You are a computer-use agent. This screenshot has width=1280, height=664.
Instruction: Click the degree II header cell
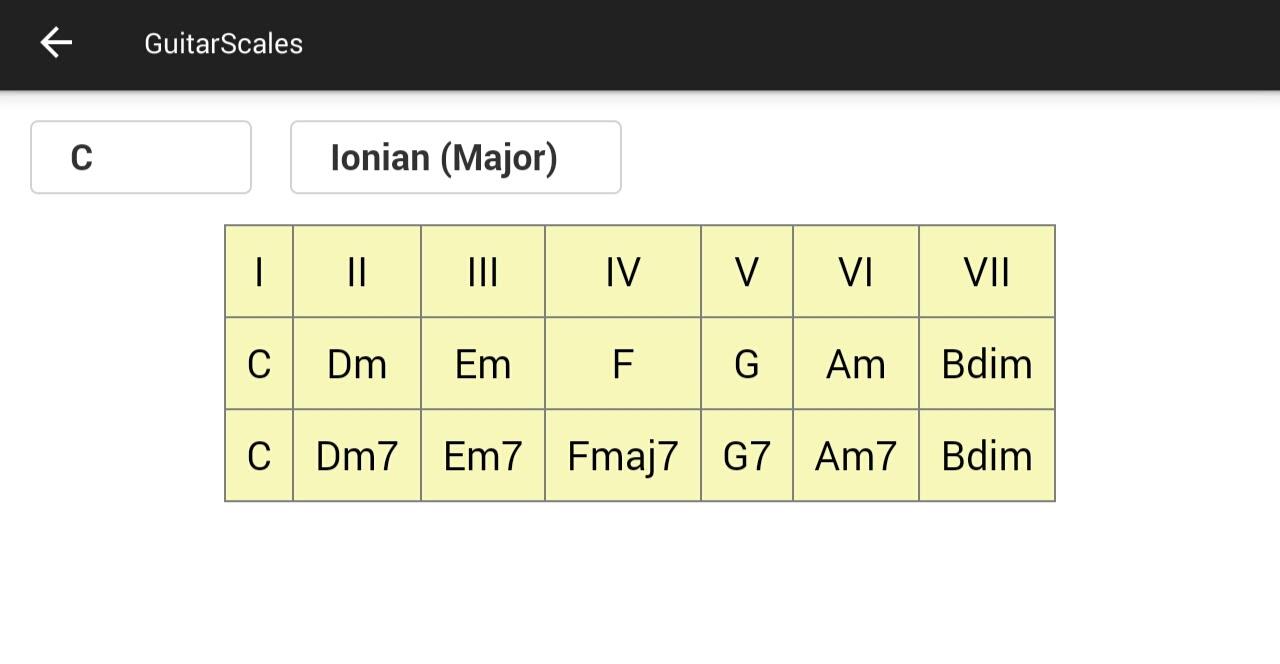pos(357,272)
